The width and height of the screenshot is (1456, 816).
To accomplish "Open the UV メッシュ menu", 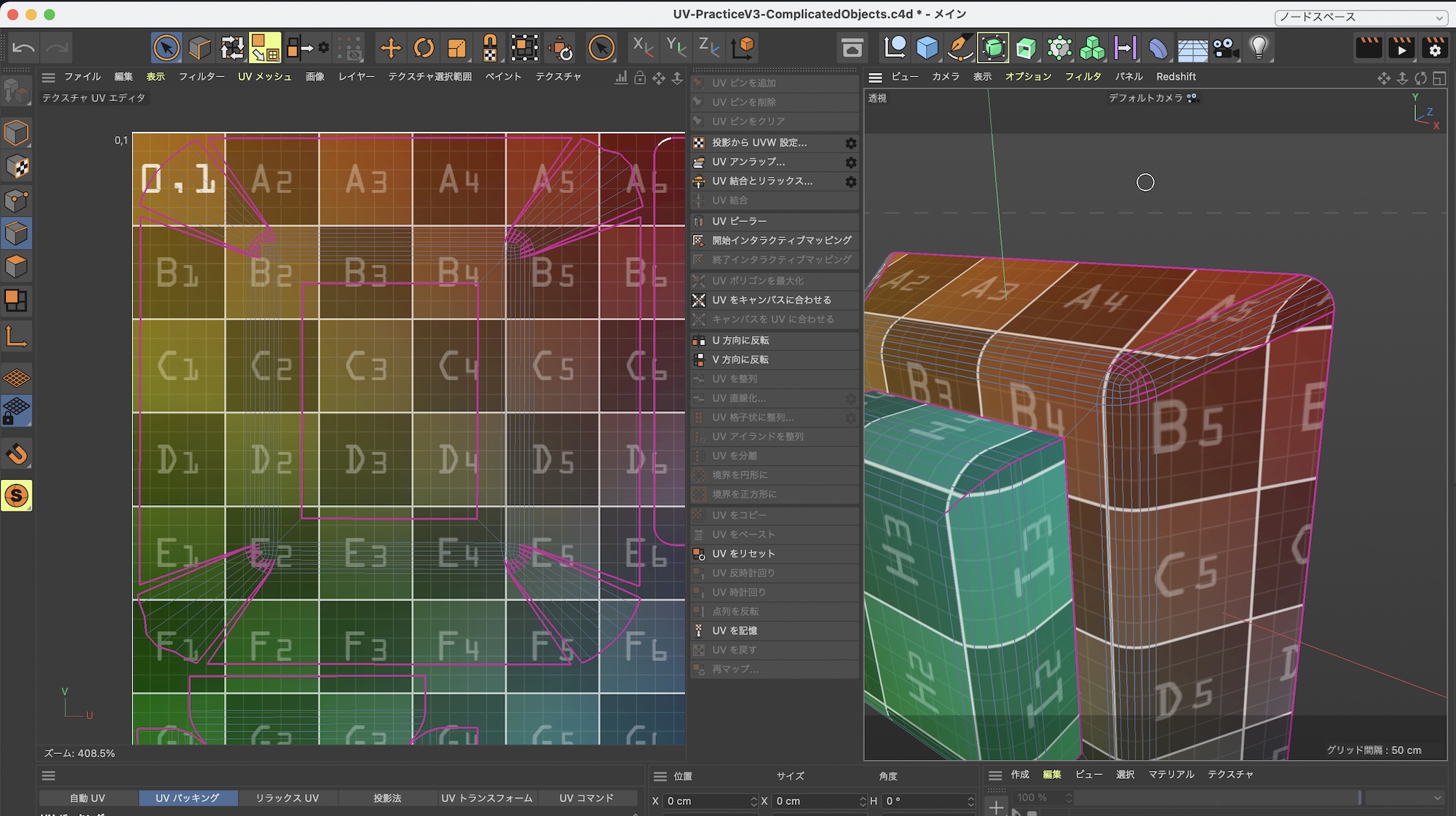I will [x=264, y=76].
